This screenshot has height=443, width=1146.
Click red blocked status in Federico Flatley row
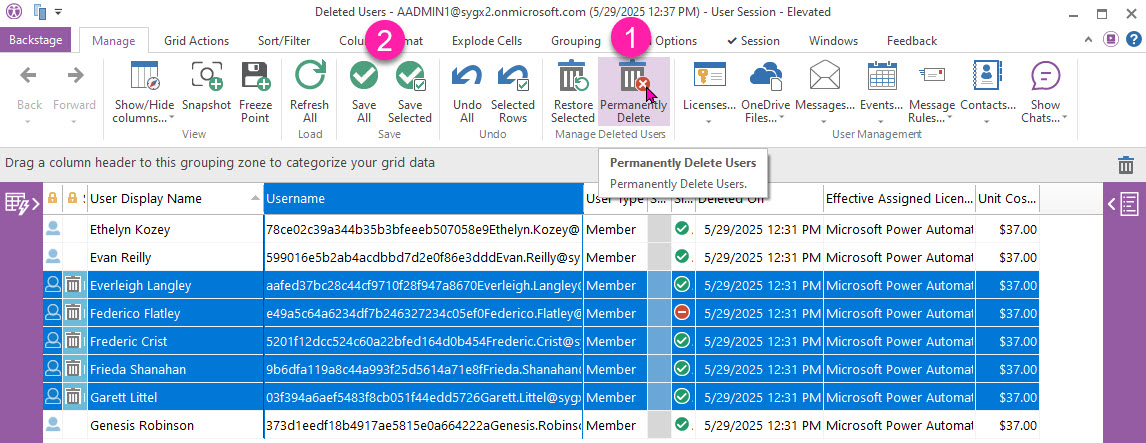[682, 314]
